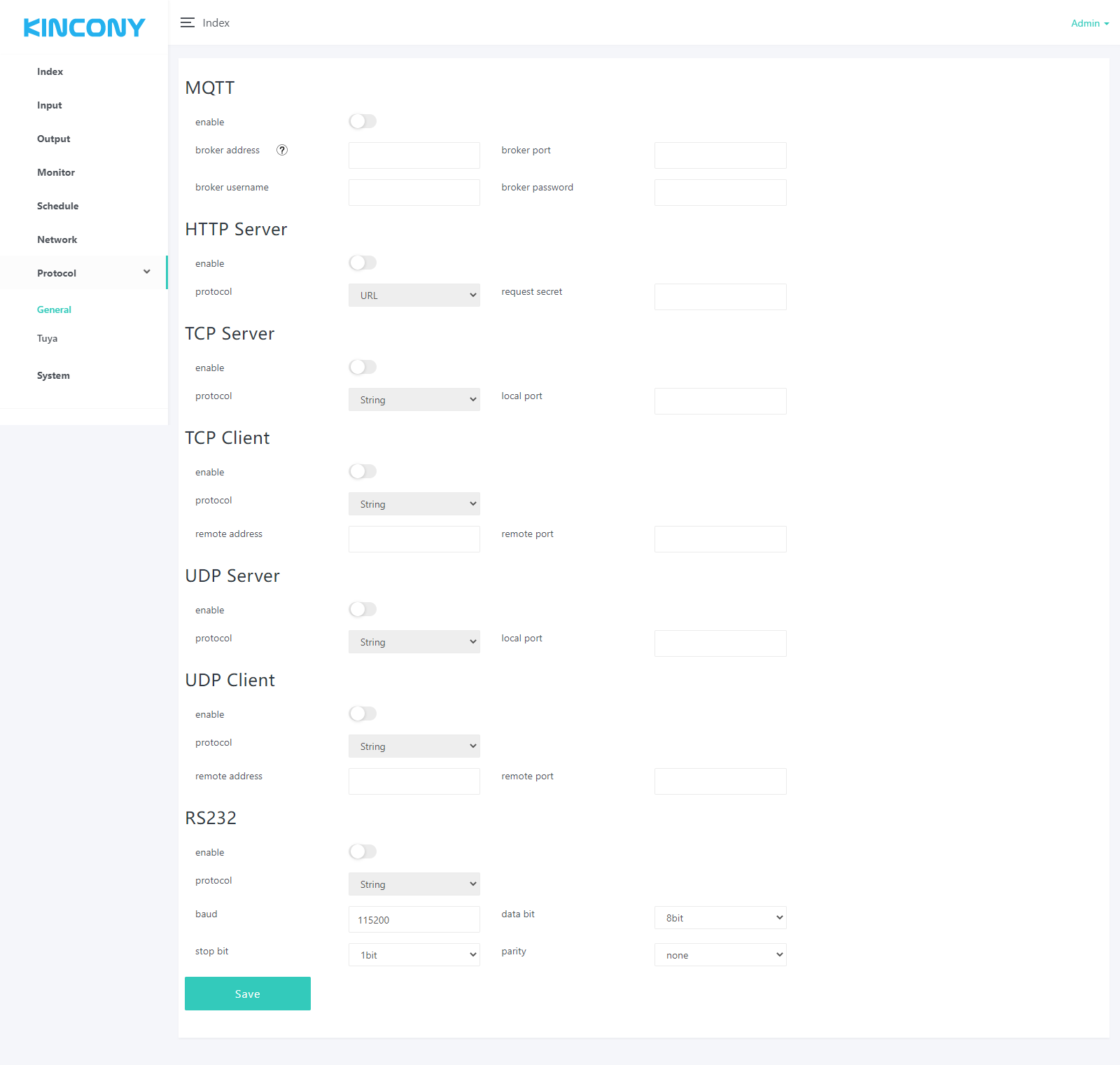The image size is (1120, 1065).
Task: Click the MQTT broker address field
Action: pos(414,155)
